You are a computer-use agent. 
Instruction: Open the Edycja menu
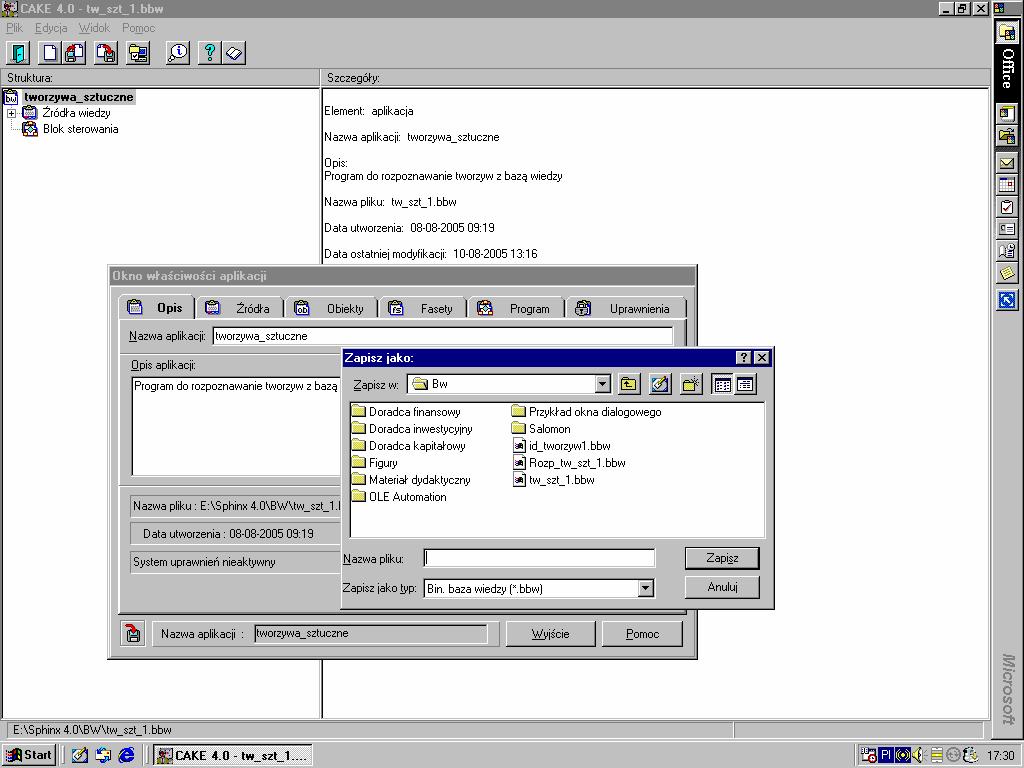(x=51, y=28)
